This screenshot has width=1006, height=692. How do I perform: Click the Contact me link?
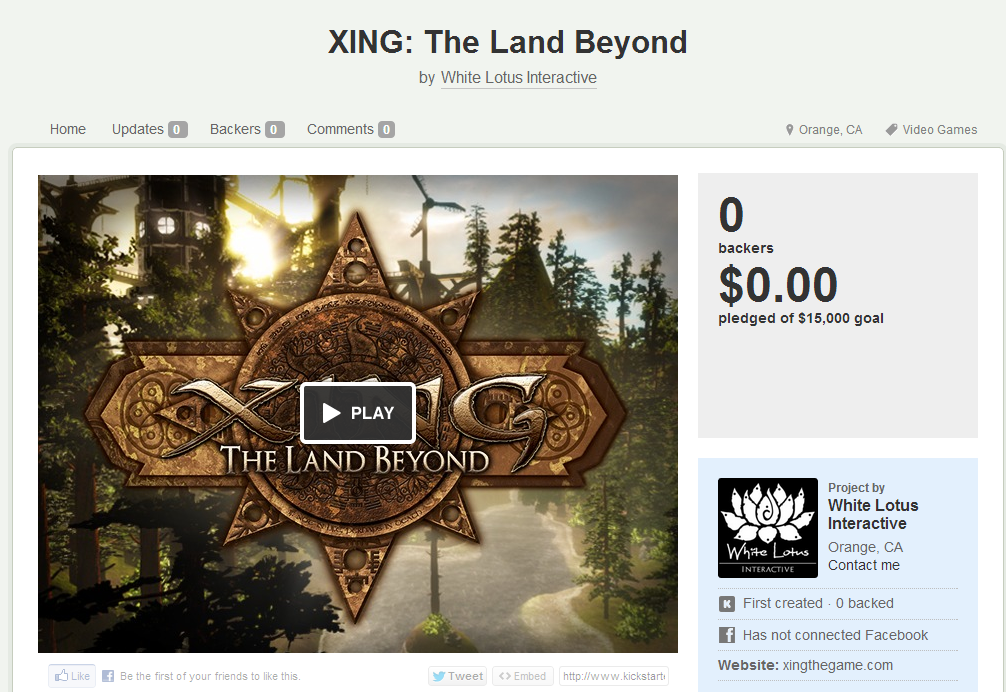(864, 565)
